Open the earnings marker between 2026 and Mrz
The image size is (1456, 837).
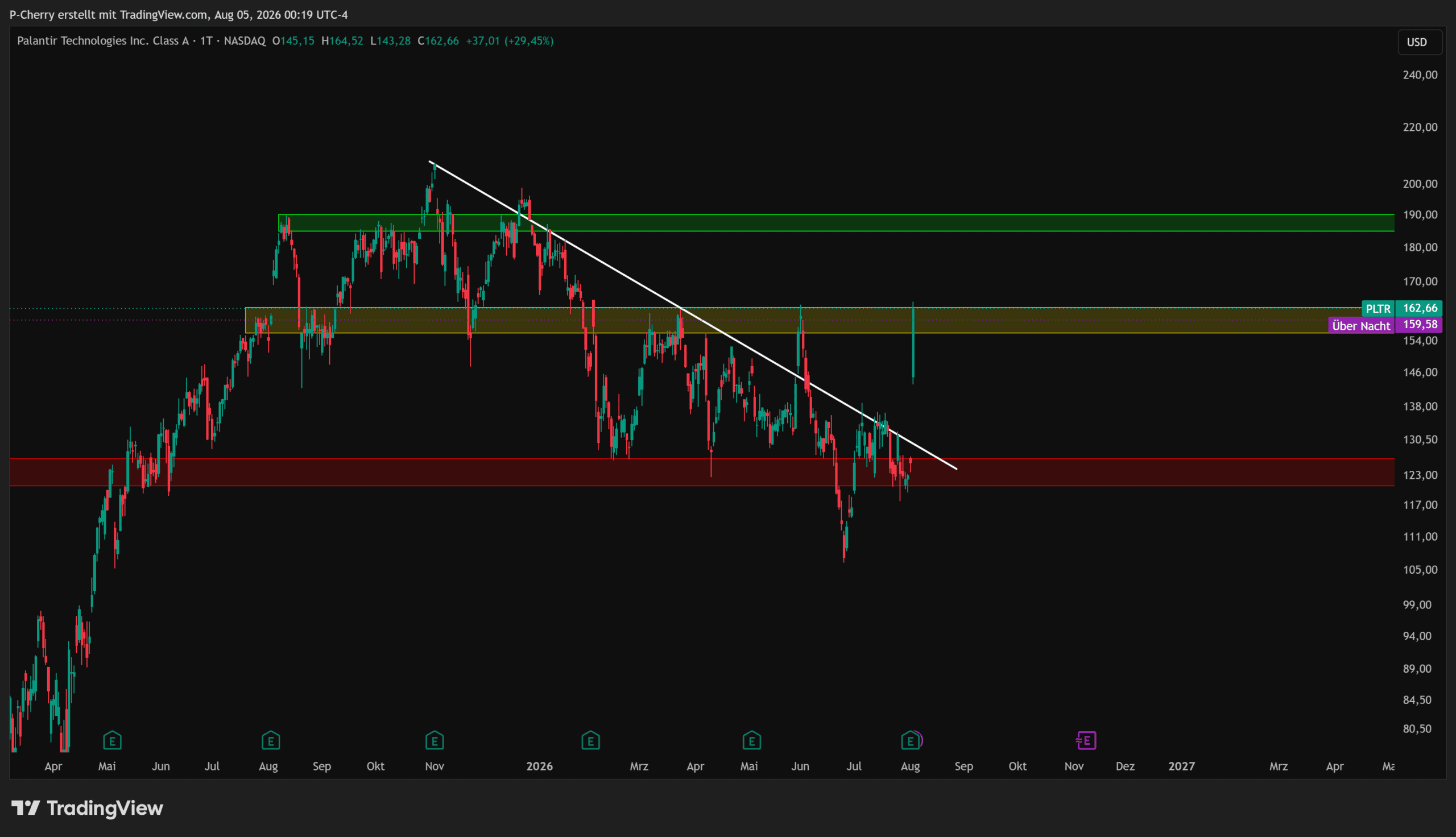(x=590, y=740)
